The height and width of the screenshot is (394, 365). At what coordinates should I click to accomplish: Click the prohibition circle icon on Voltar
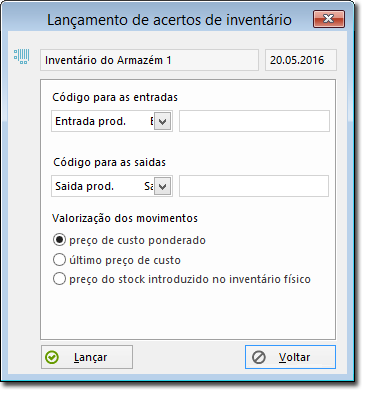pos(259,357)
